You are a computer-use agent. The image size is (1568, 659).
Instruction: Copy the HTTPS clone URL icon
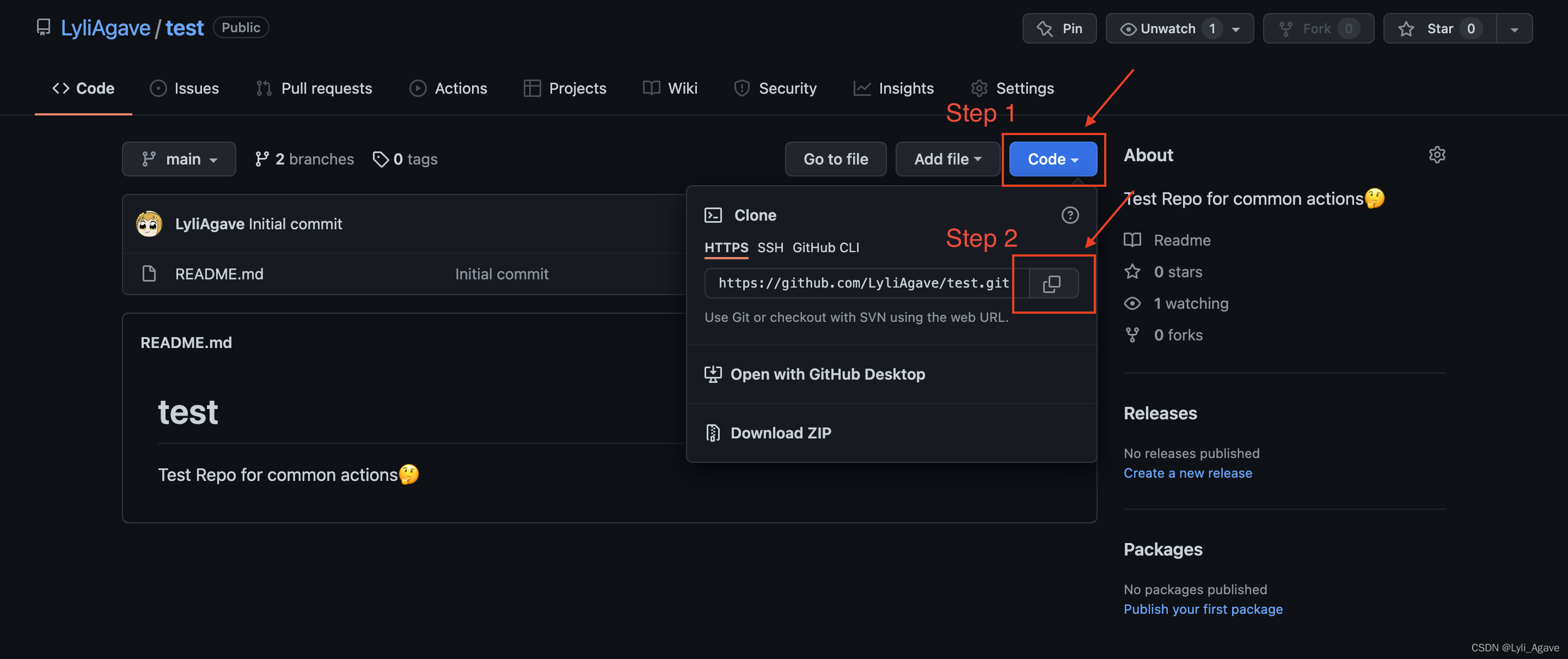(1052, 284)
